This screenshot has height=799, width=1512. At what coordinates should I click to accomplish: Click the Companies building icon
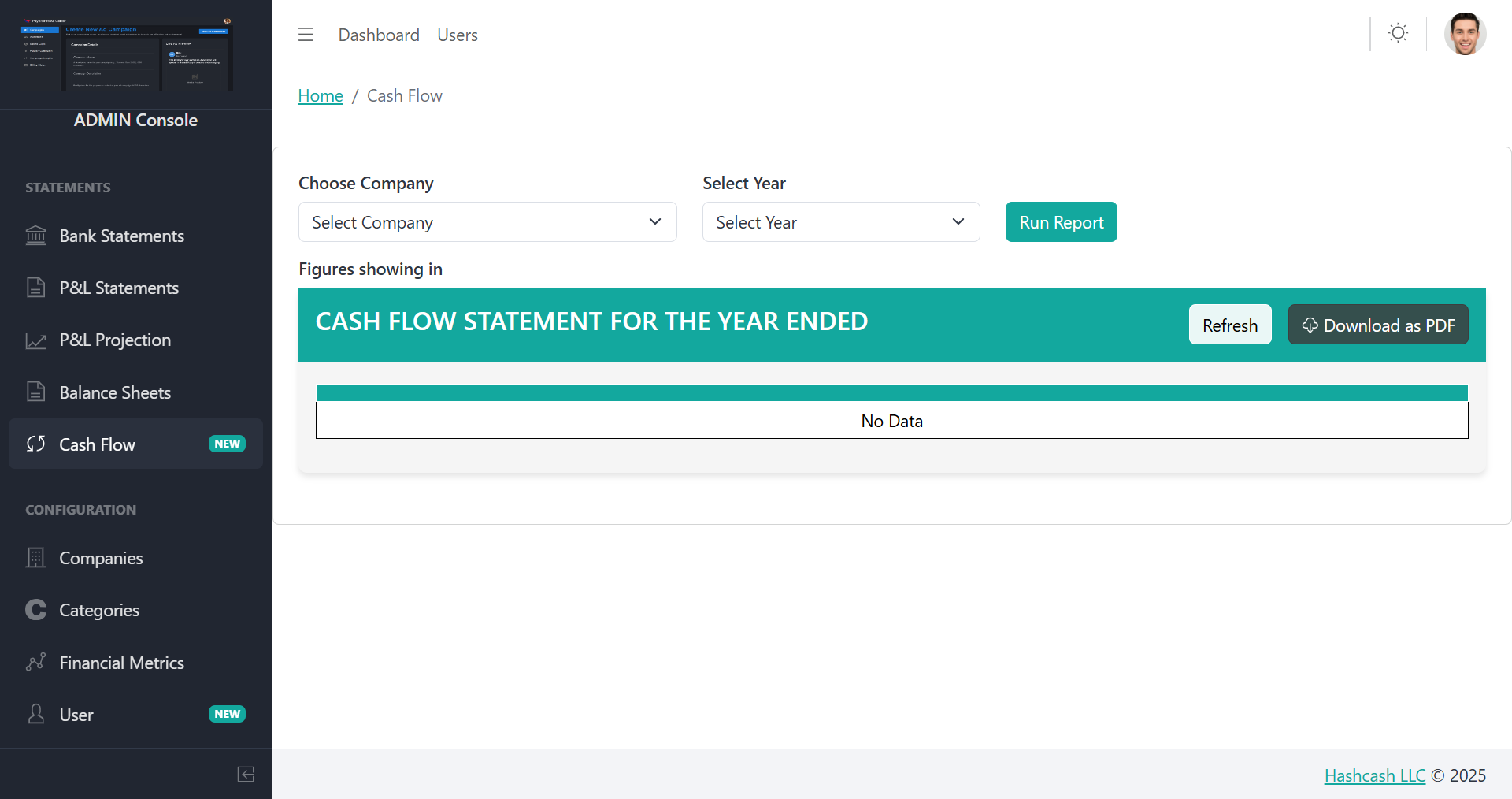coord(35,558)
